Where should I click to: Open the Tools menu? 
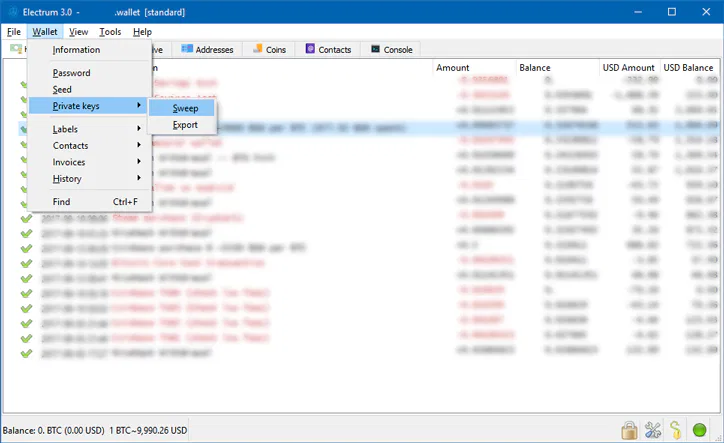pos(110,32)
